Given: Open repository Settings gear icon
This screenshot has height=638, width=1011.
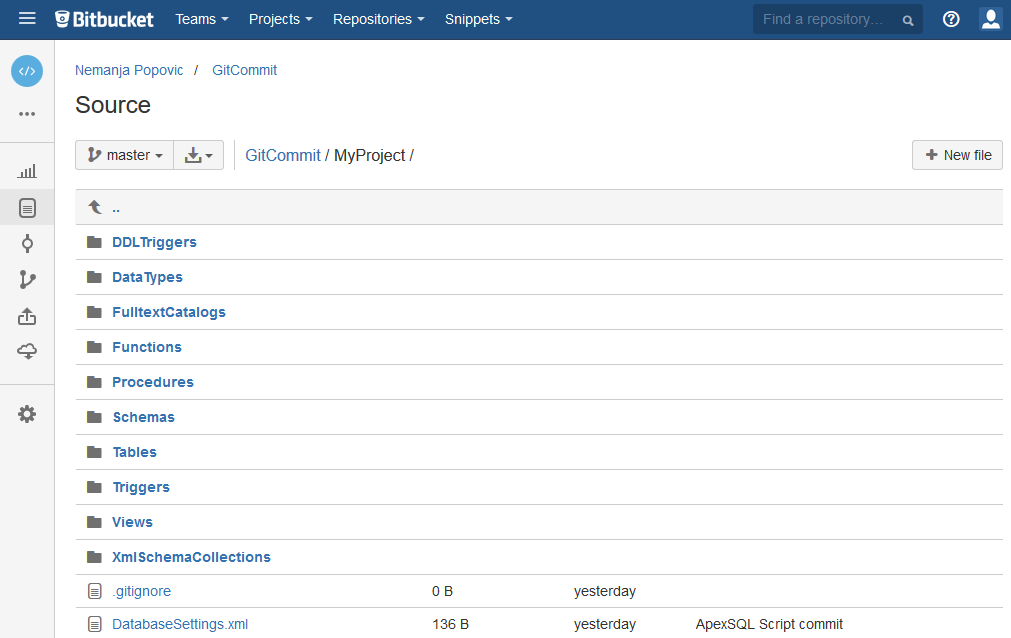Looking at the screenshot, I should [x=27, y=413].
